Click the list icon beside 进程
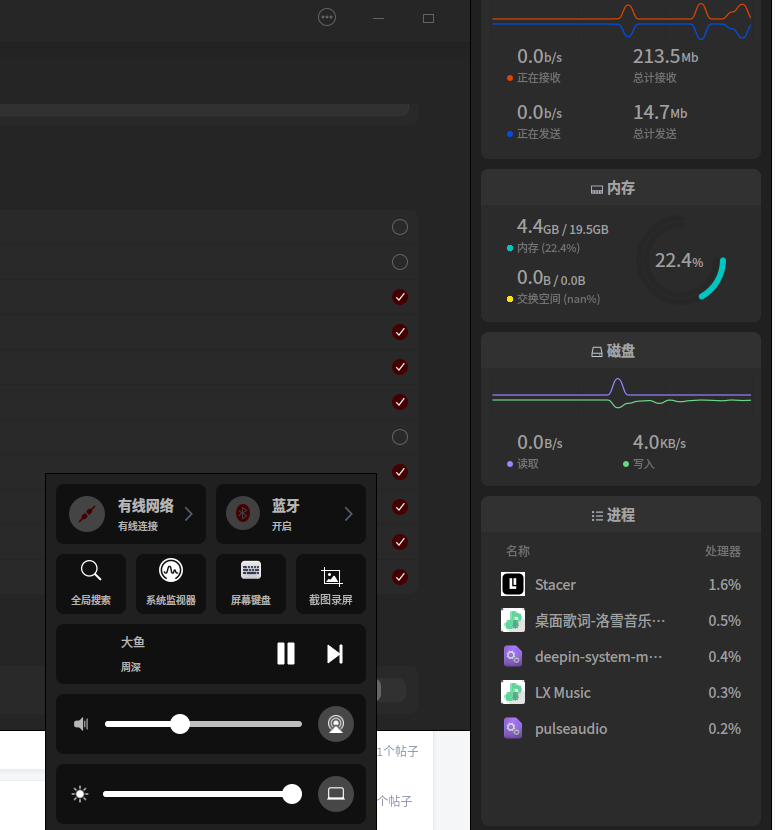This screenshot has width=775, height=830. point(597,516)
